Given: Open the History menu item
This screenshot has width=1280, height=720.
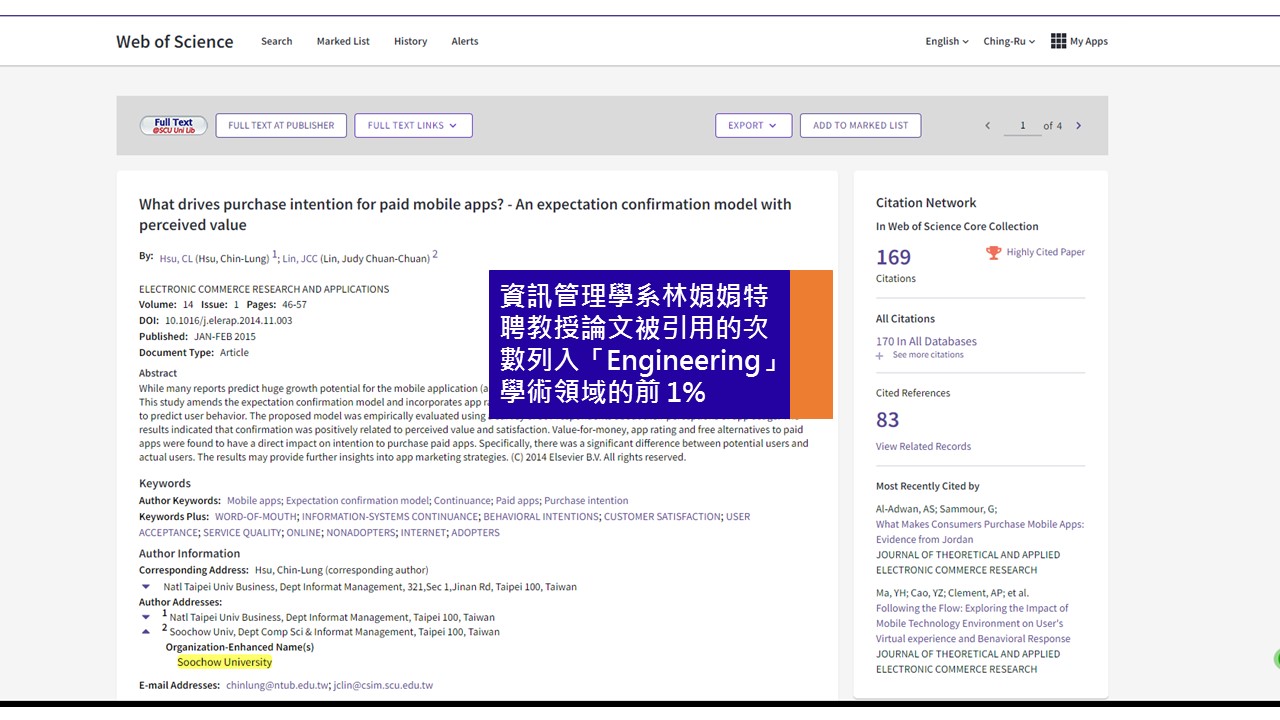Looking at the screenshot, I should pos(410,41).
